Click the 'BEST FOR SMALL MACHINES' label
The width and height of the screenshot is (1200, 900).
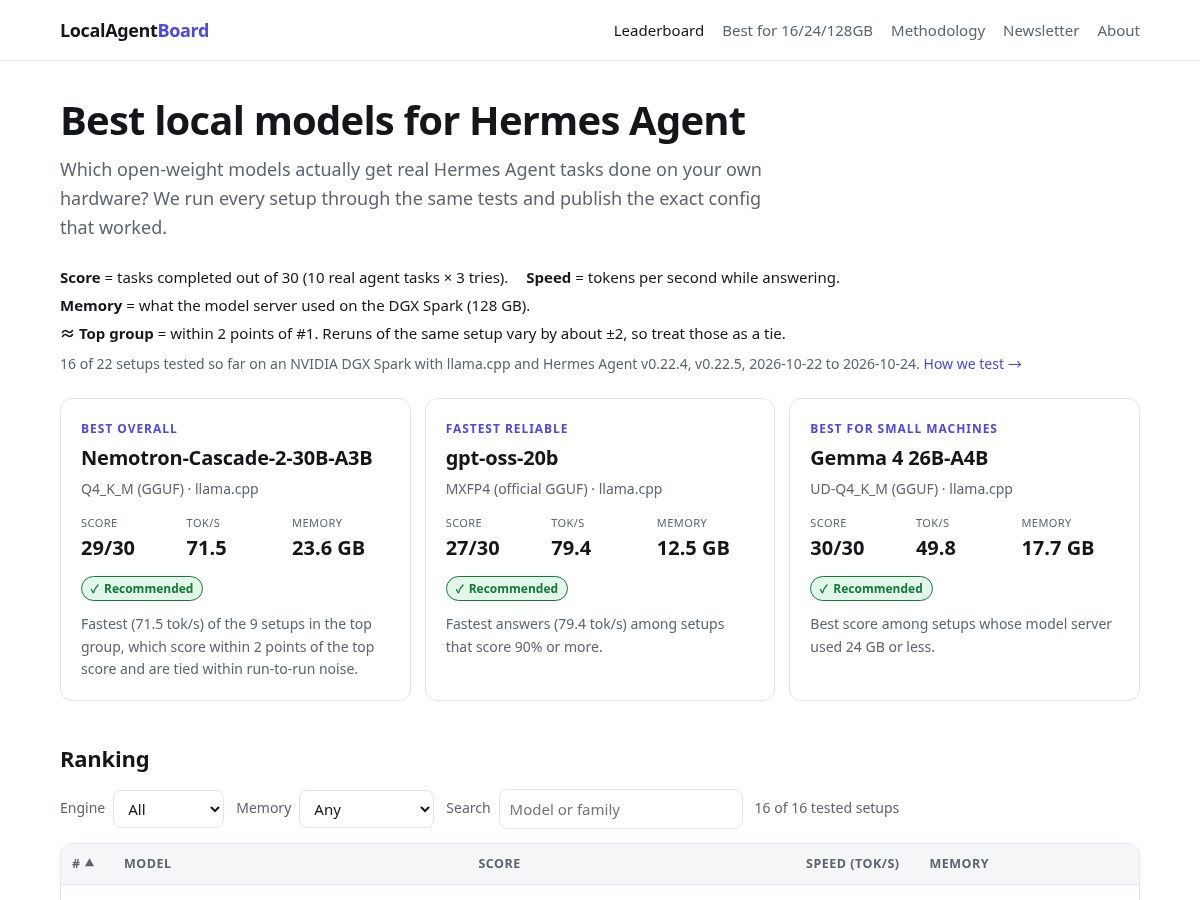click(x=904, y=428)
